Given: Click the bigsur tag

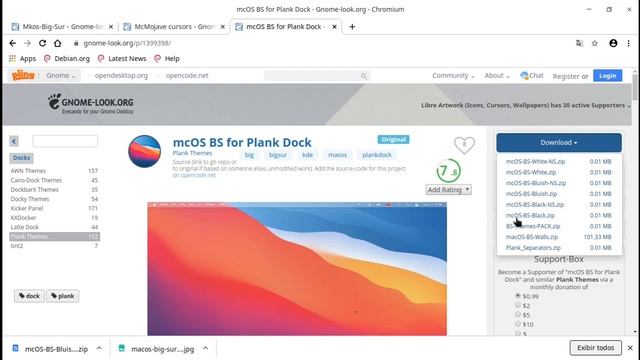Looking at the screenshot, I should 278,155.
